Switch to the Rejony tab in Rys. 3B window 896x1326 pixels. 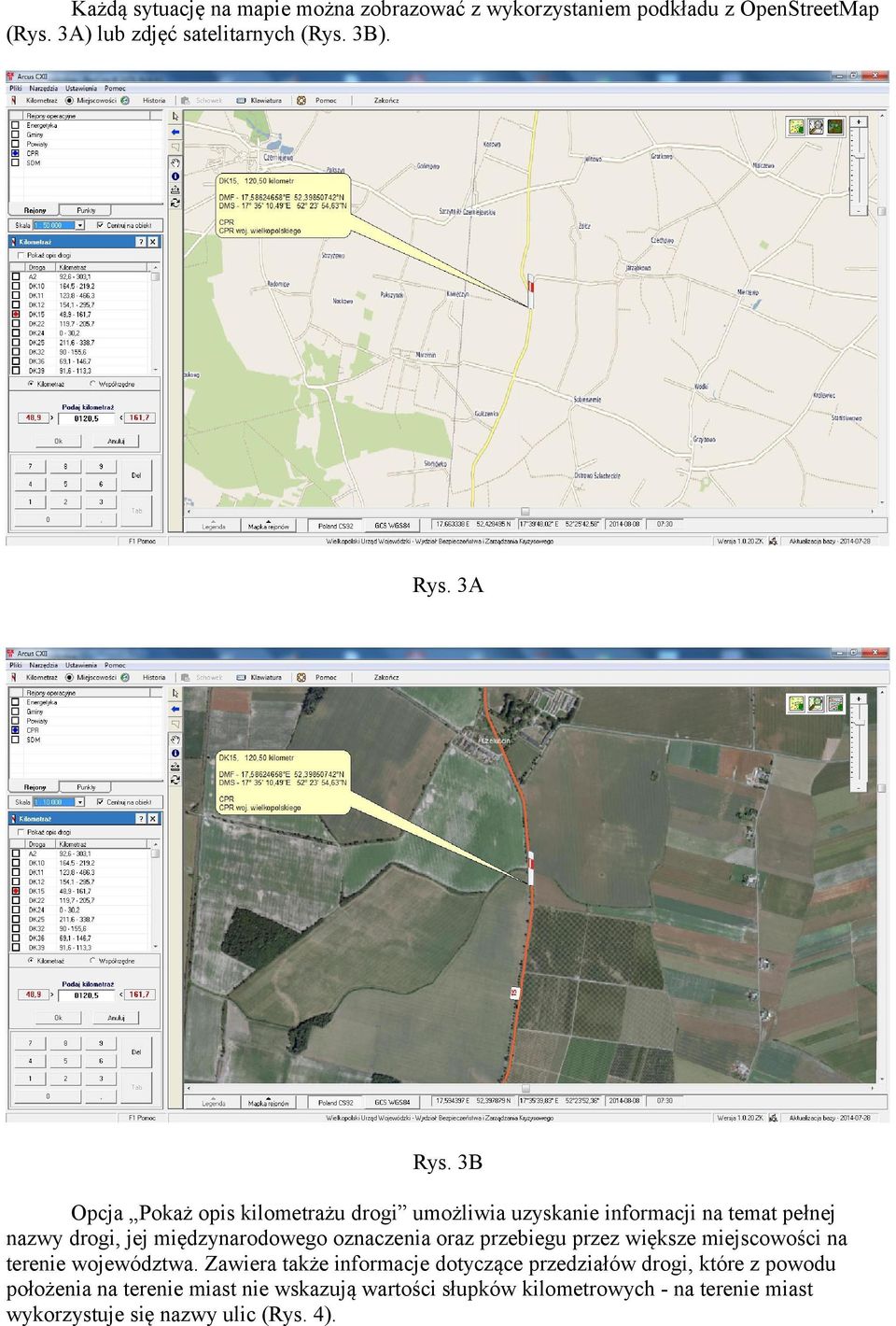[x=35, y=787]
